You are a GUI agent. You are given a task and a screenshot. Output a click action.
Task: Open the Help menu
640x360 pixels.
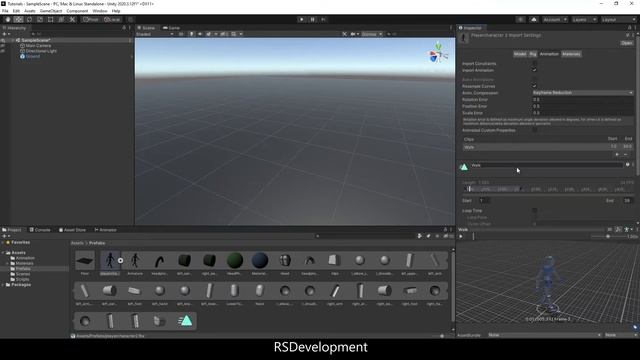[x=116, y=11]
